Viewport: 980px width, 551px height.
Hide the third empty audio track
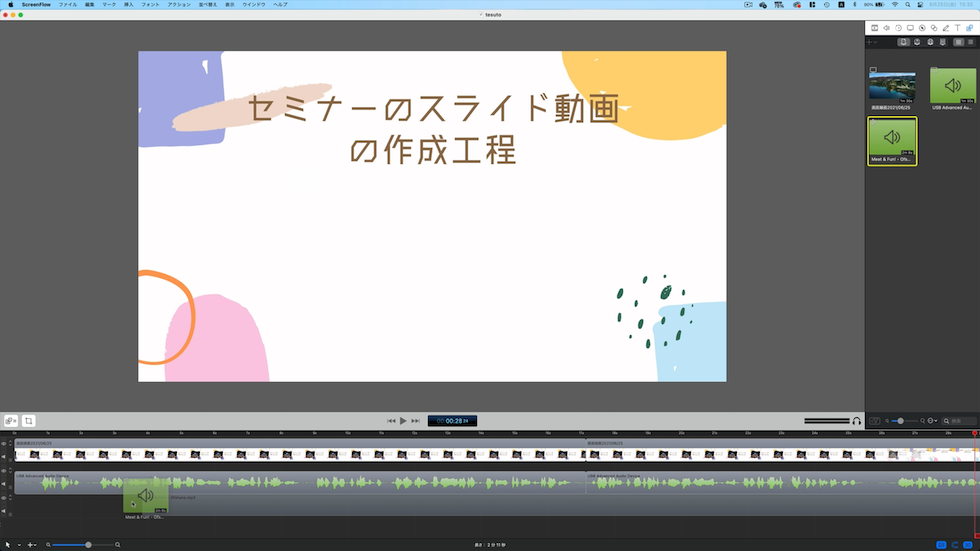(x=4, y=498)
